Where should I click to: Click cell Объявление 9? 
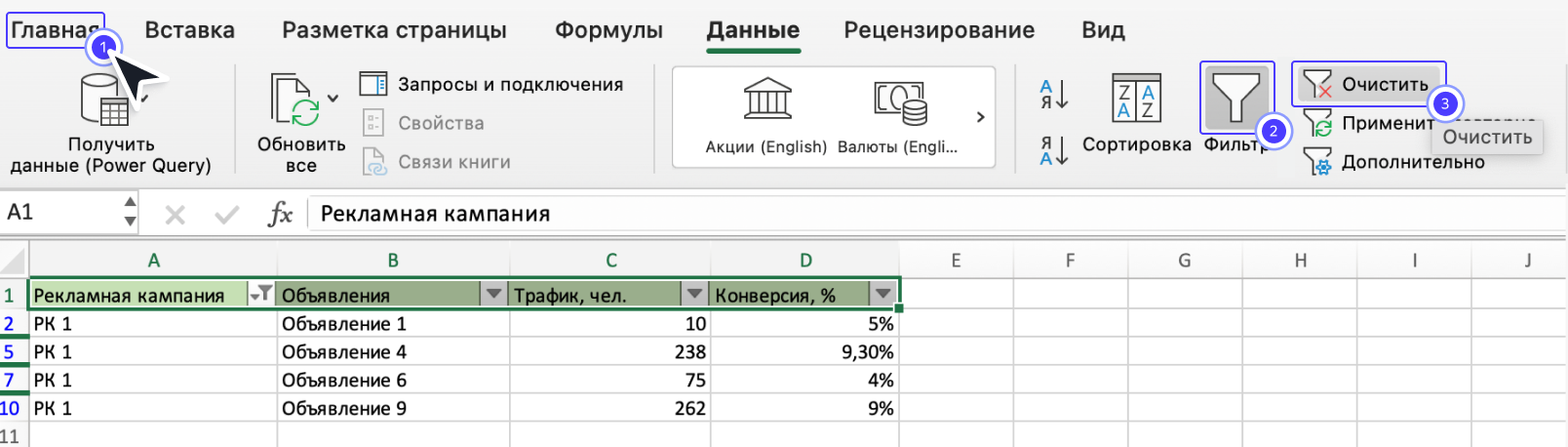point(393,408)
